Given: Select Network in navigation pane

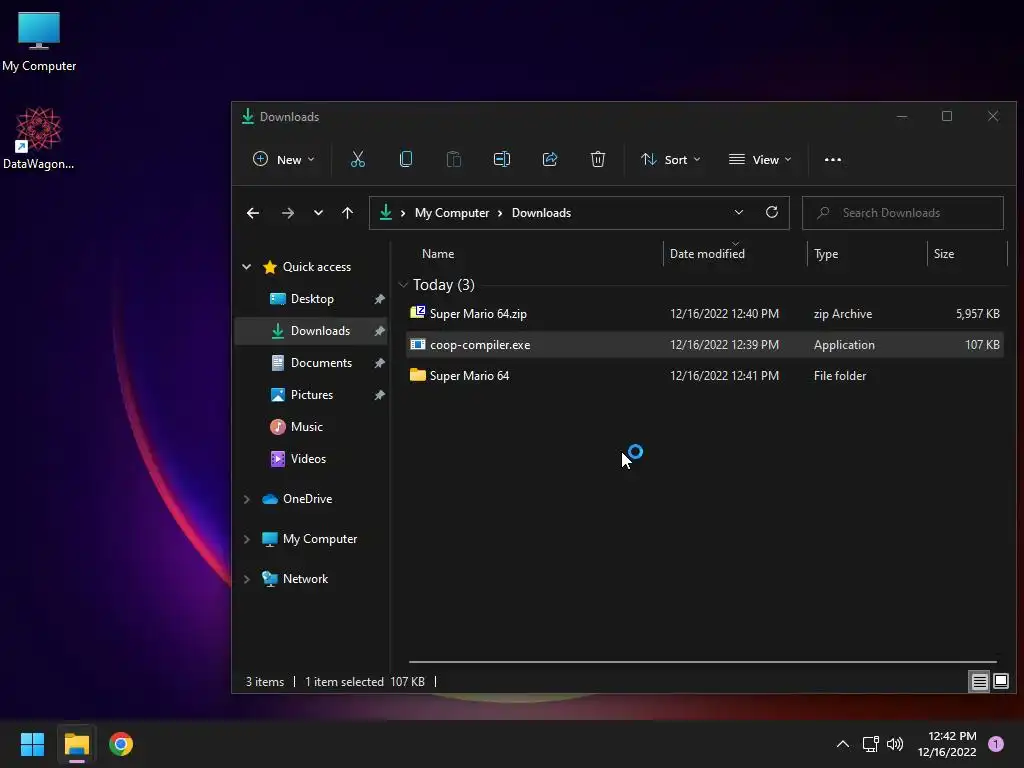Looking at the screenshot, I should point(305,579).
